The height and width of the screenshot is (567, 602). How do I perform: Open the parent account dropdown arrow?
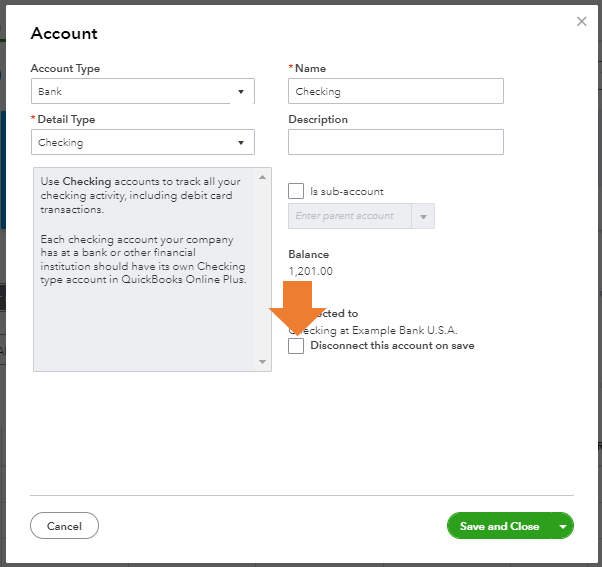pyautogui.click(x=424, y=217)
